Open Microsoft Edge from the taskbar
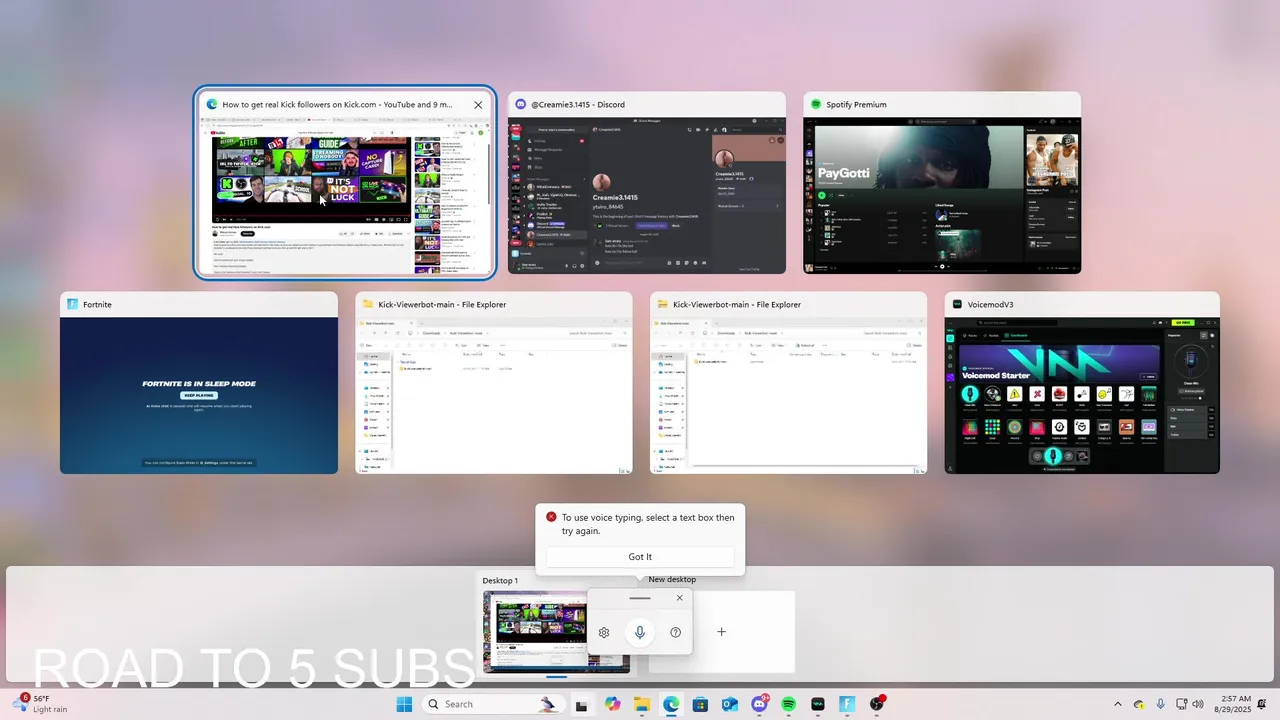The width and height of the screenshot is (1280, 720). tap(671, 704)
